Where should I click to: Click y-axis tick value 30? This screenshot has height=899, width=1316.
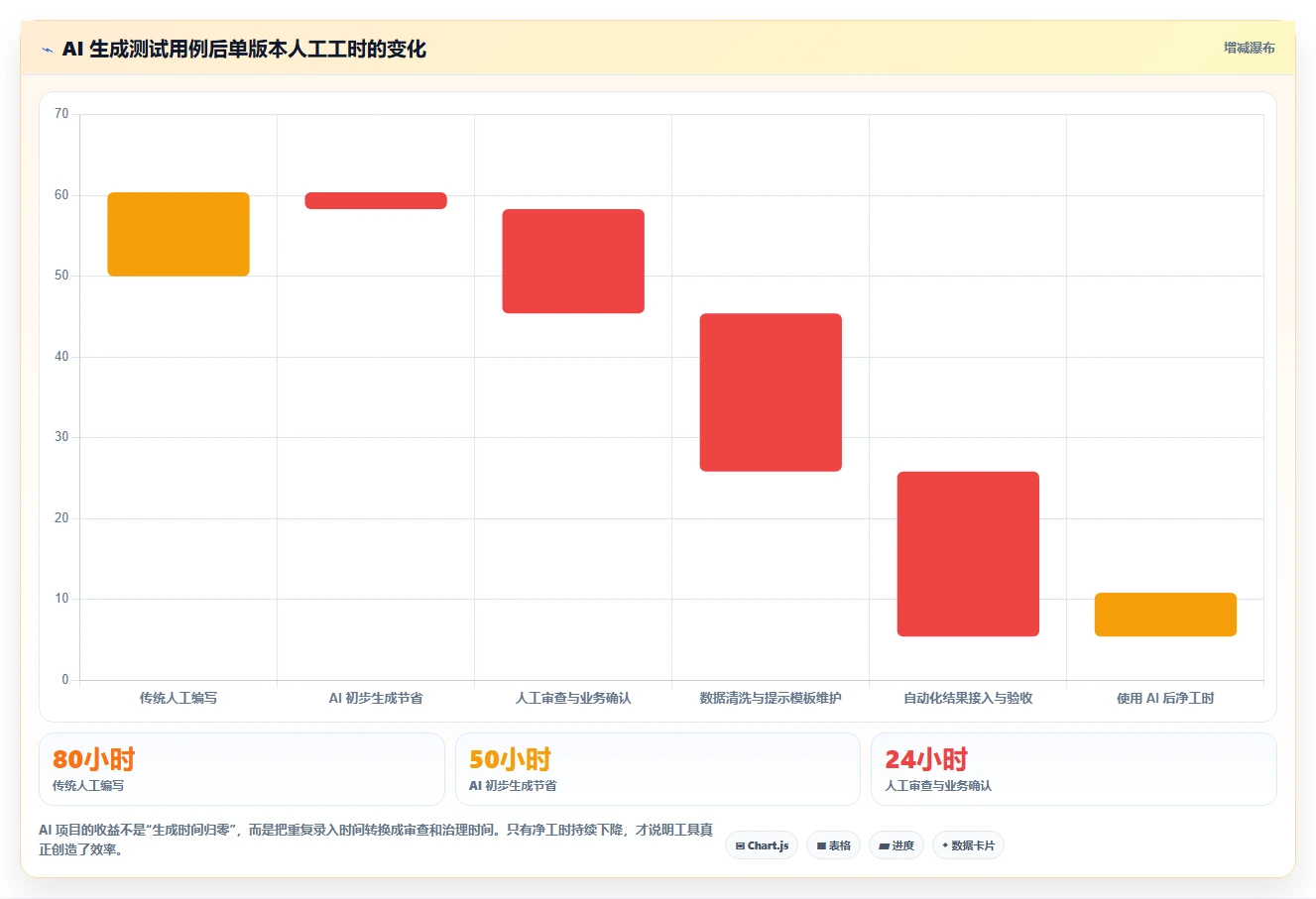point(61,437)
